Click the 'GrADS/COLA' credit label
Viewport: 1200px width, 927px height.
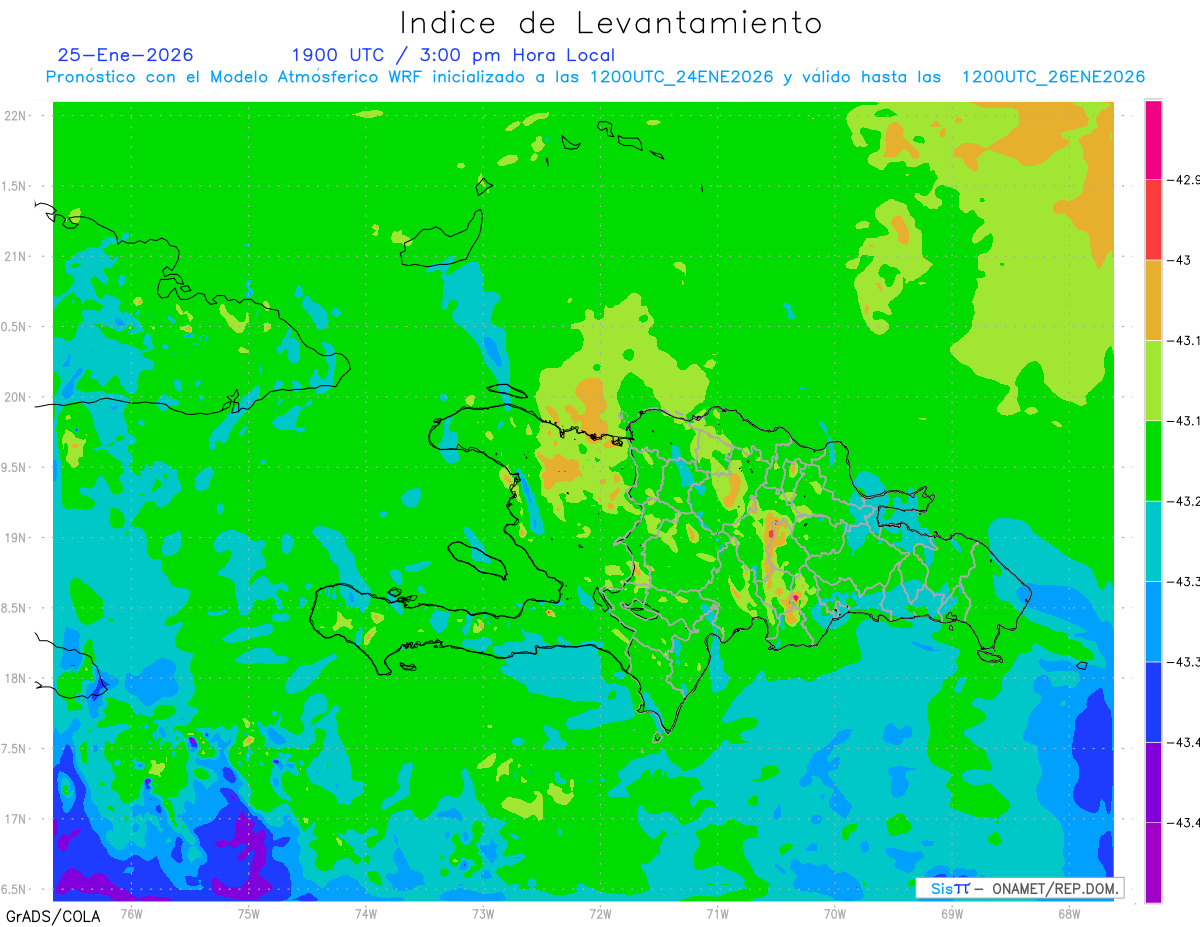point(53,915)
